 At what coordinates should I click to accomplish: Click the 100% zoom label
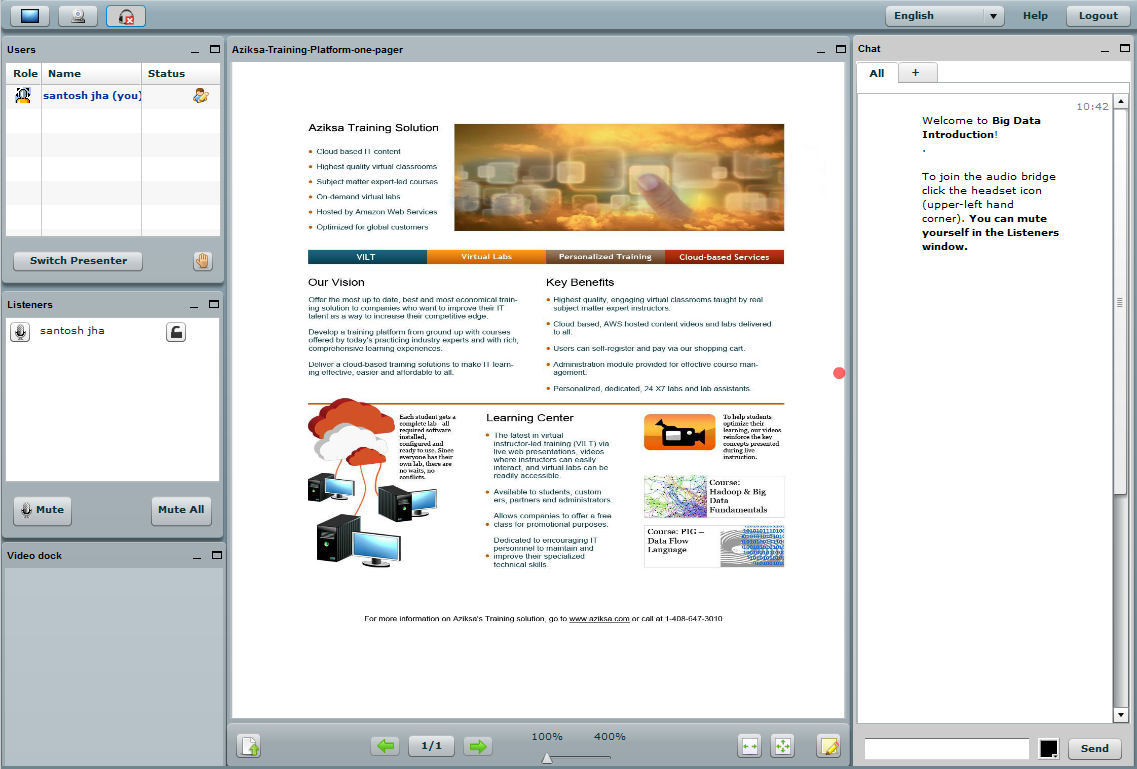click(x=547, y=736)
